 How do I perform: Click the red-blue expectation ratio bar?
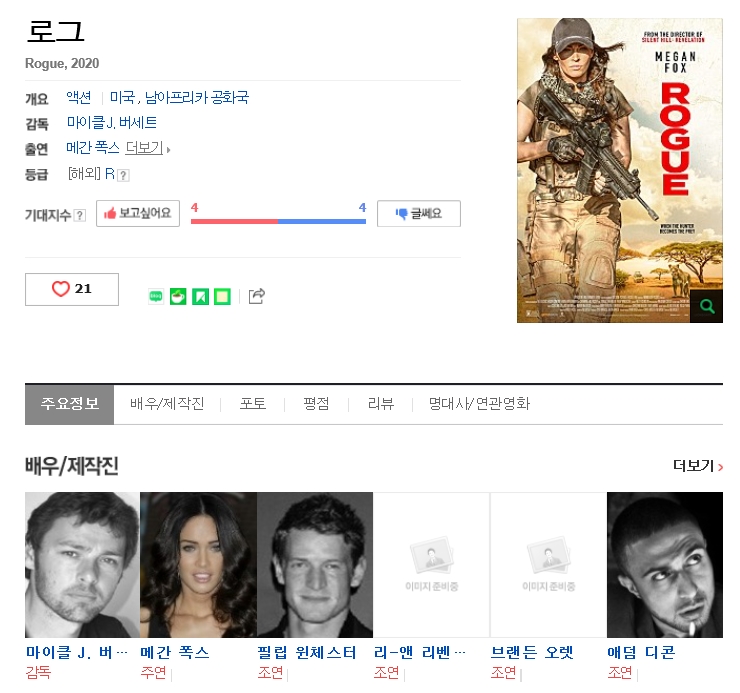[278, 221]
